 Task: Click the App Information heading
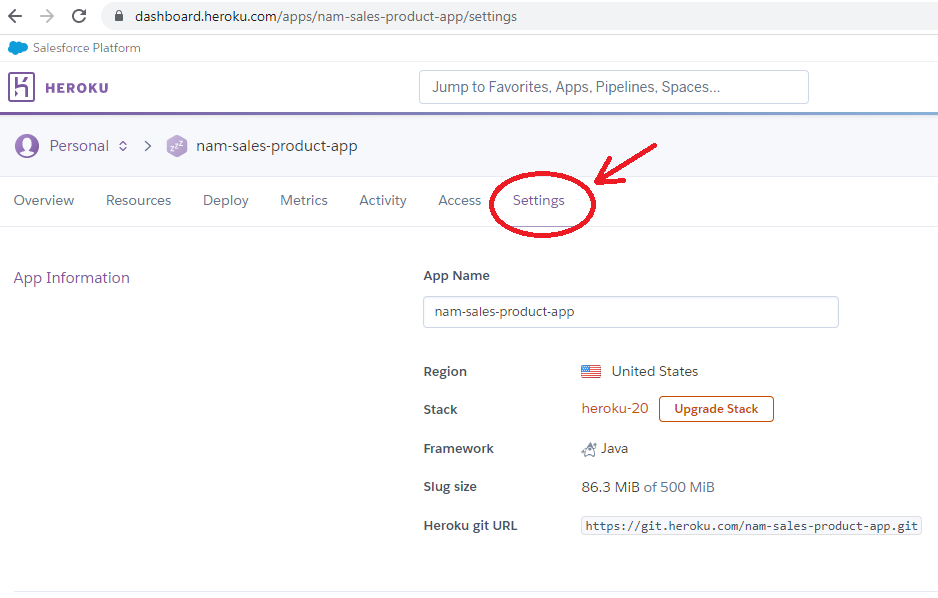tap(72, 278)
